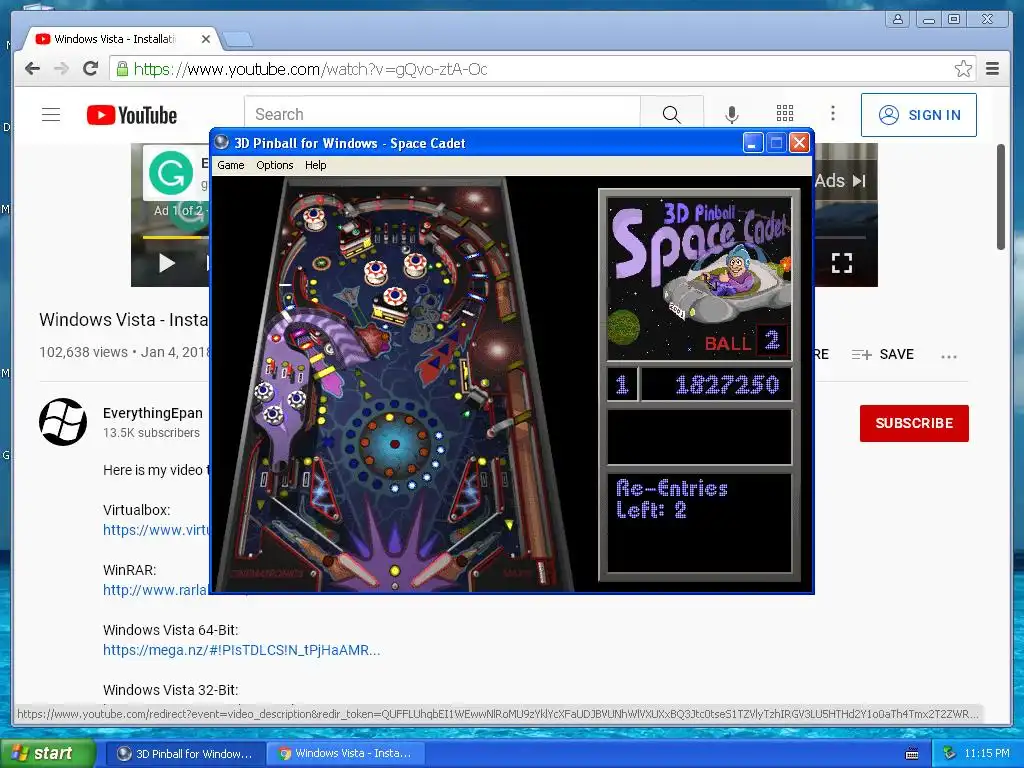This screenshot has width=1024, height=768.
Task: Subscribe to the EverythingEpan channel
Action: pos(914,423)
